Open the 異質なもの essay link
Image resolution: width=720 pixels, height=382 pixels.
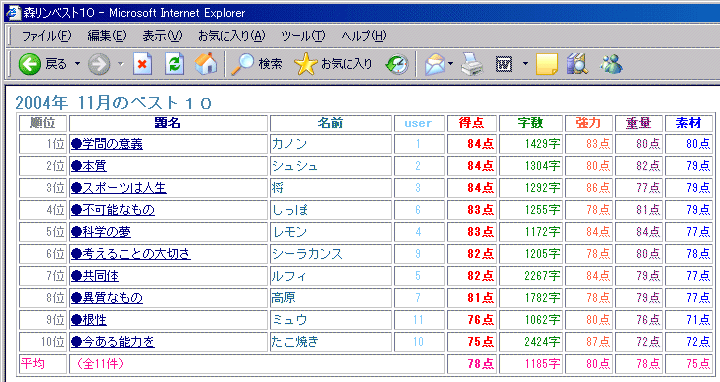[107, 298]
